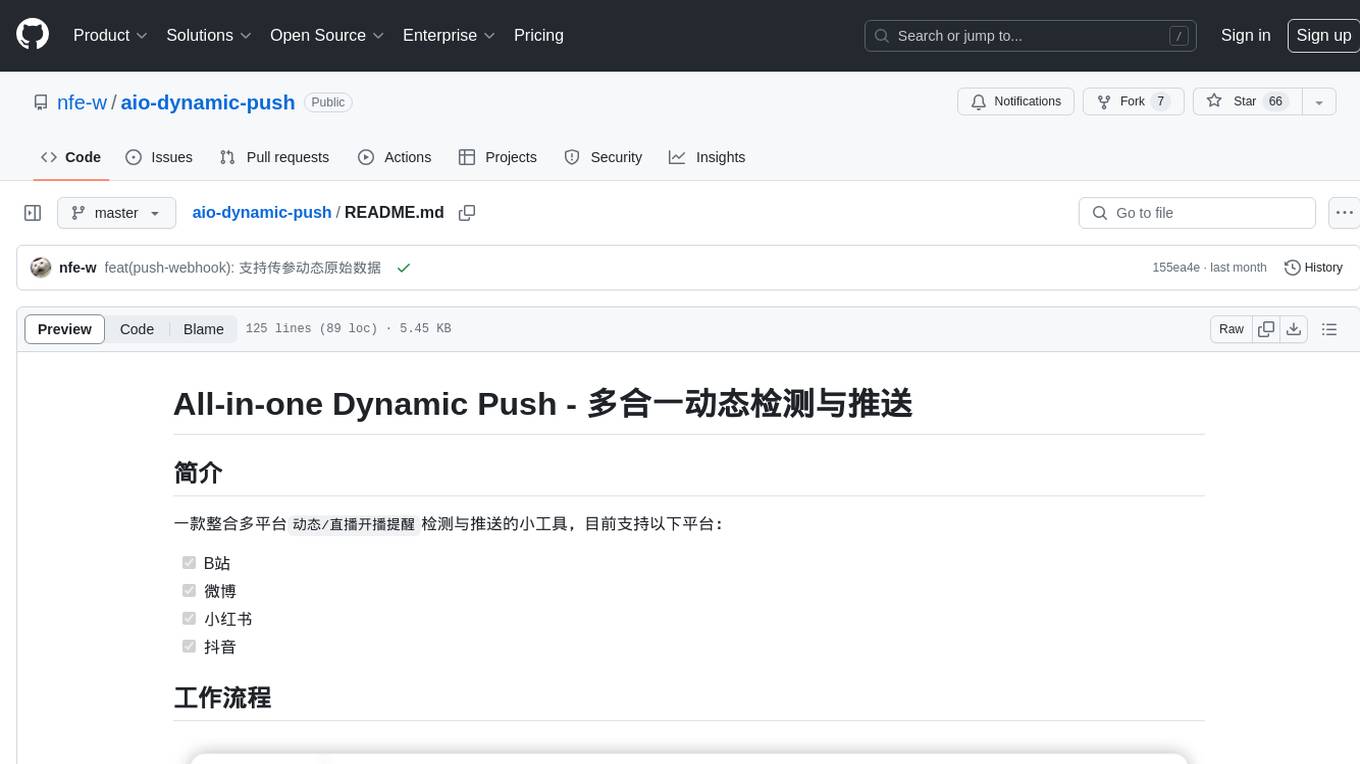Image resolution: width=1360 pixels, height=764 pixels.
Task: Switch to the Security tab
Action: click(603, 157)
